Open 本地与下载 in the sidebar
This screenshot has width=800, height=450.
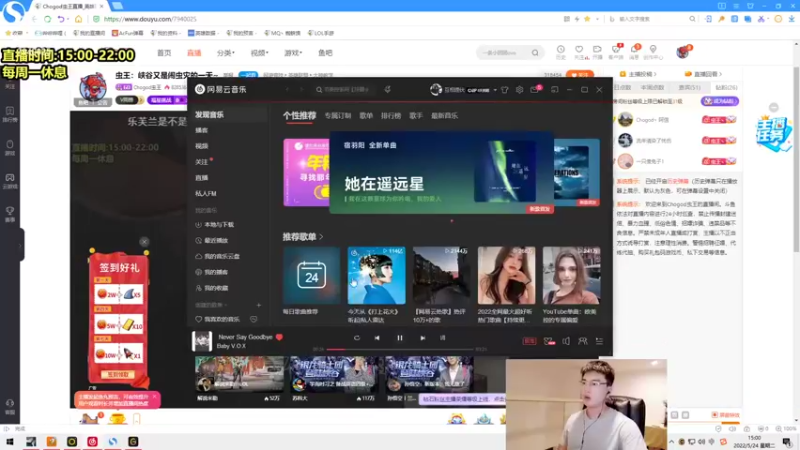(219, 224)
